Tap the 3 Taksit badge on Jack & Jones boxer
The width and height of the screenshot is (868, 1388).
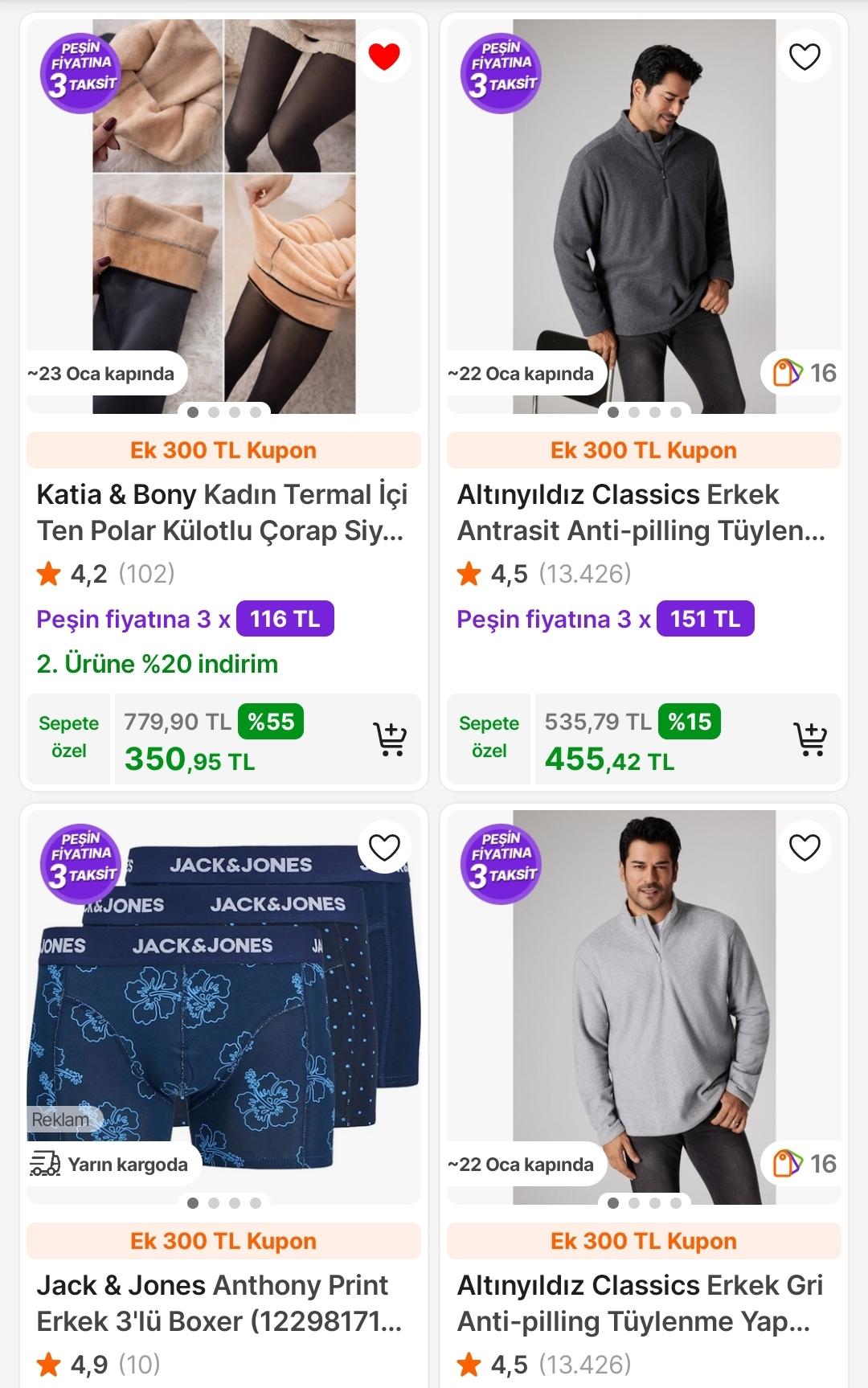coord(80,864)
